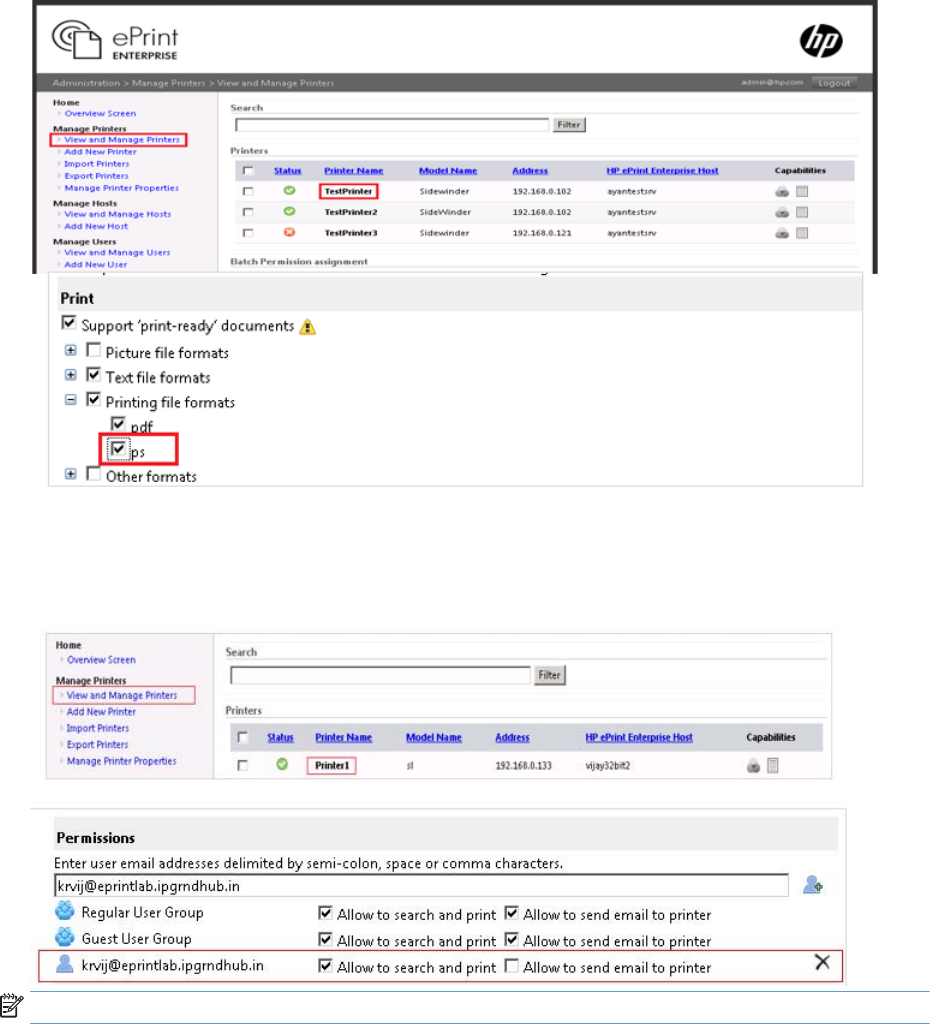This screenshot has width=930, height=1024.
Task: Expand Picture file formats tree
Action: tap(71, 351)
